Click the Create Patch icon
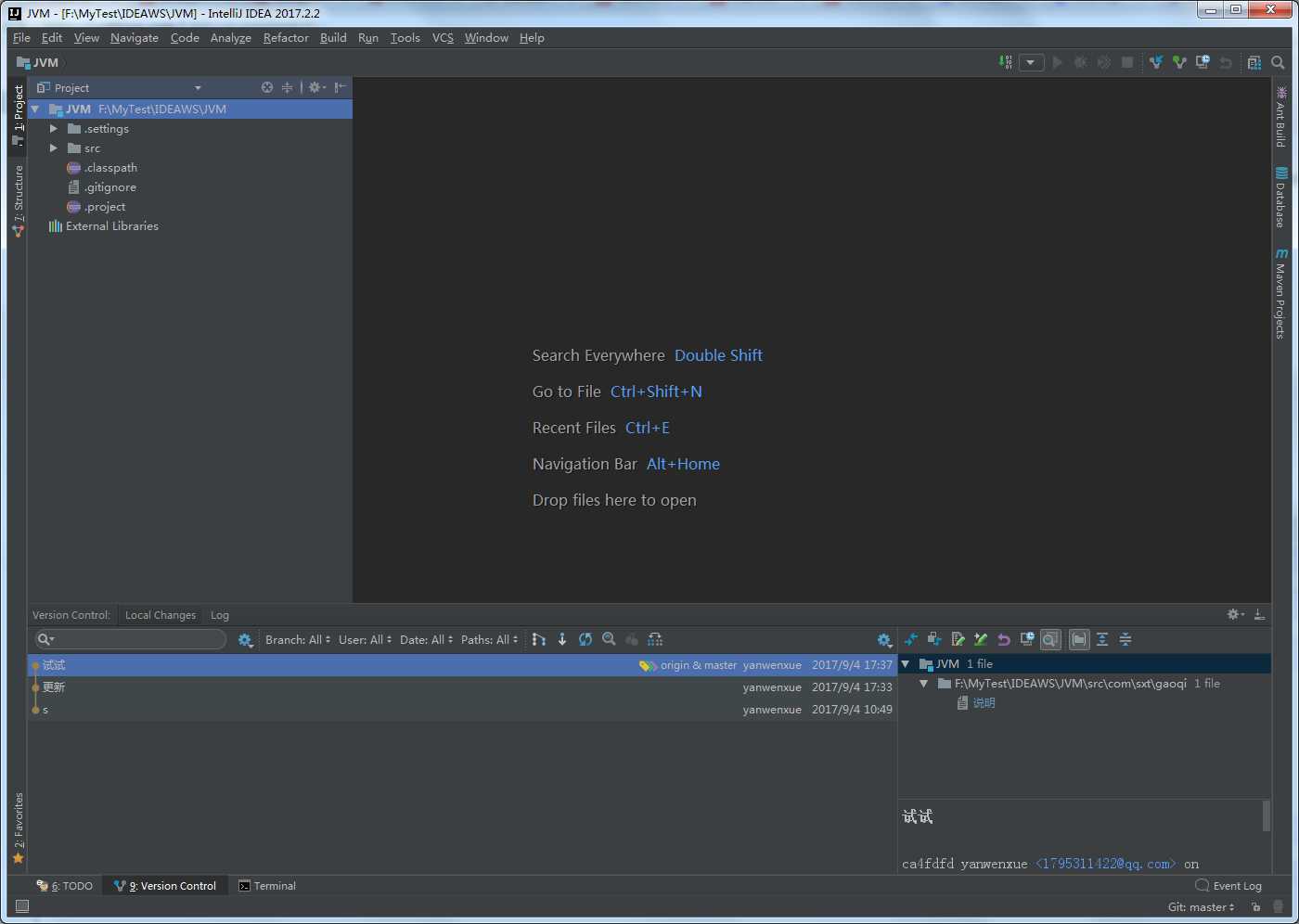 pos(958,639)
